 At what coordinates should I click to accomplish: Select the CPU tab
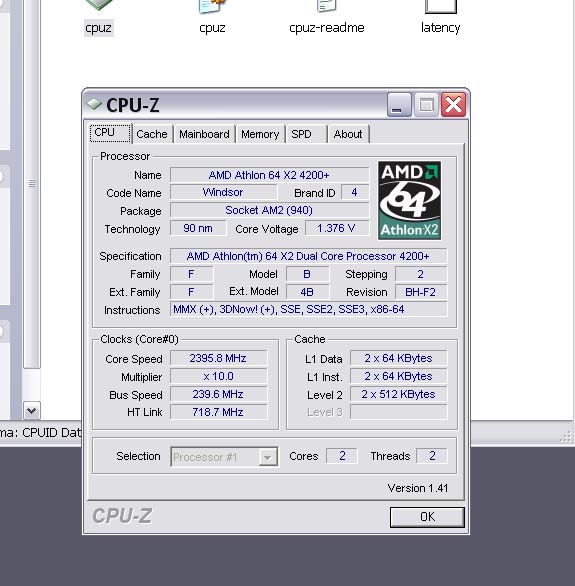[x=111, y=133]
